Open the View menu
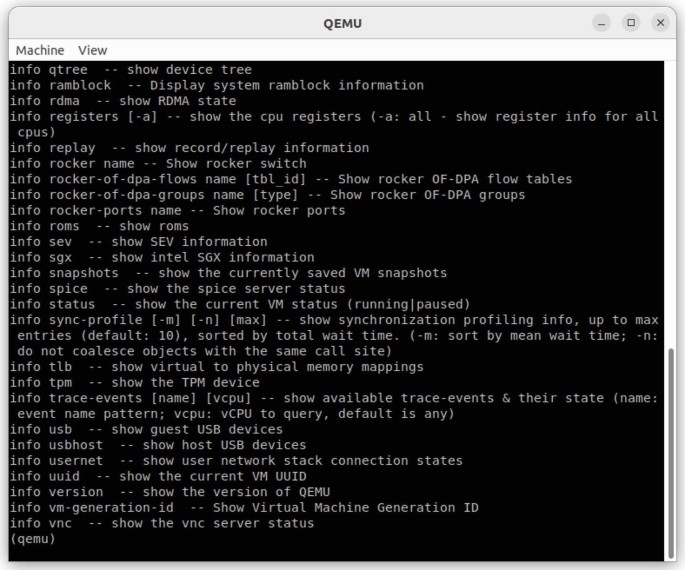Viewport: 685px width, 570px height. (93, 50)
